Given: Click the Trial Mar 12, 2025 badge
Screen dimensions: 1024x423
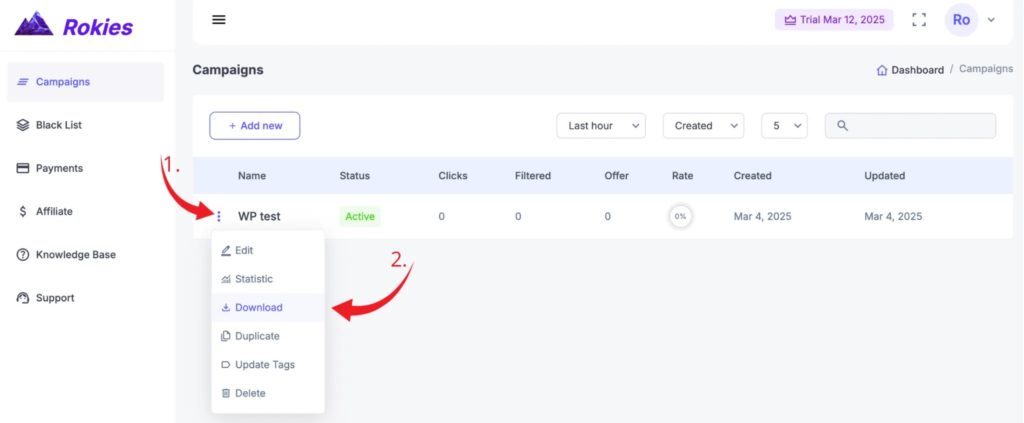Looking at the screenshot, I should [x=834, y=20].
